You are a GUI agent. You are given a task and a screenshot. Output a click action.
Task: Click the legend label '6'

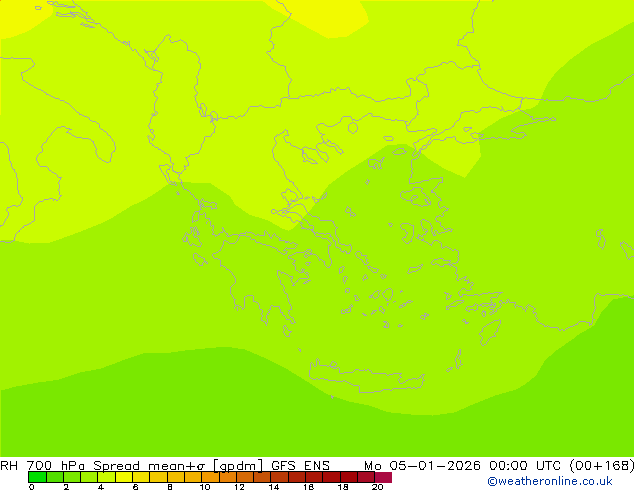[x=135, y=487]
